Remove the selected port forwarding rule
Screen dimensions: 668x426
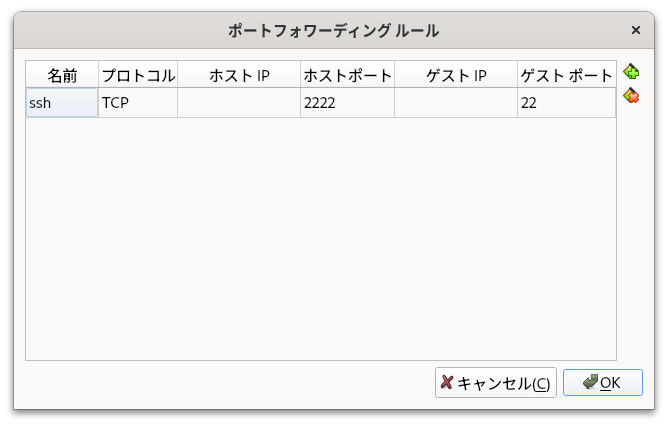[631, 96]
